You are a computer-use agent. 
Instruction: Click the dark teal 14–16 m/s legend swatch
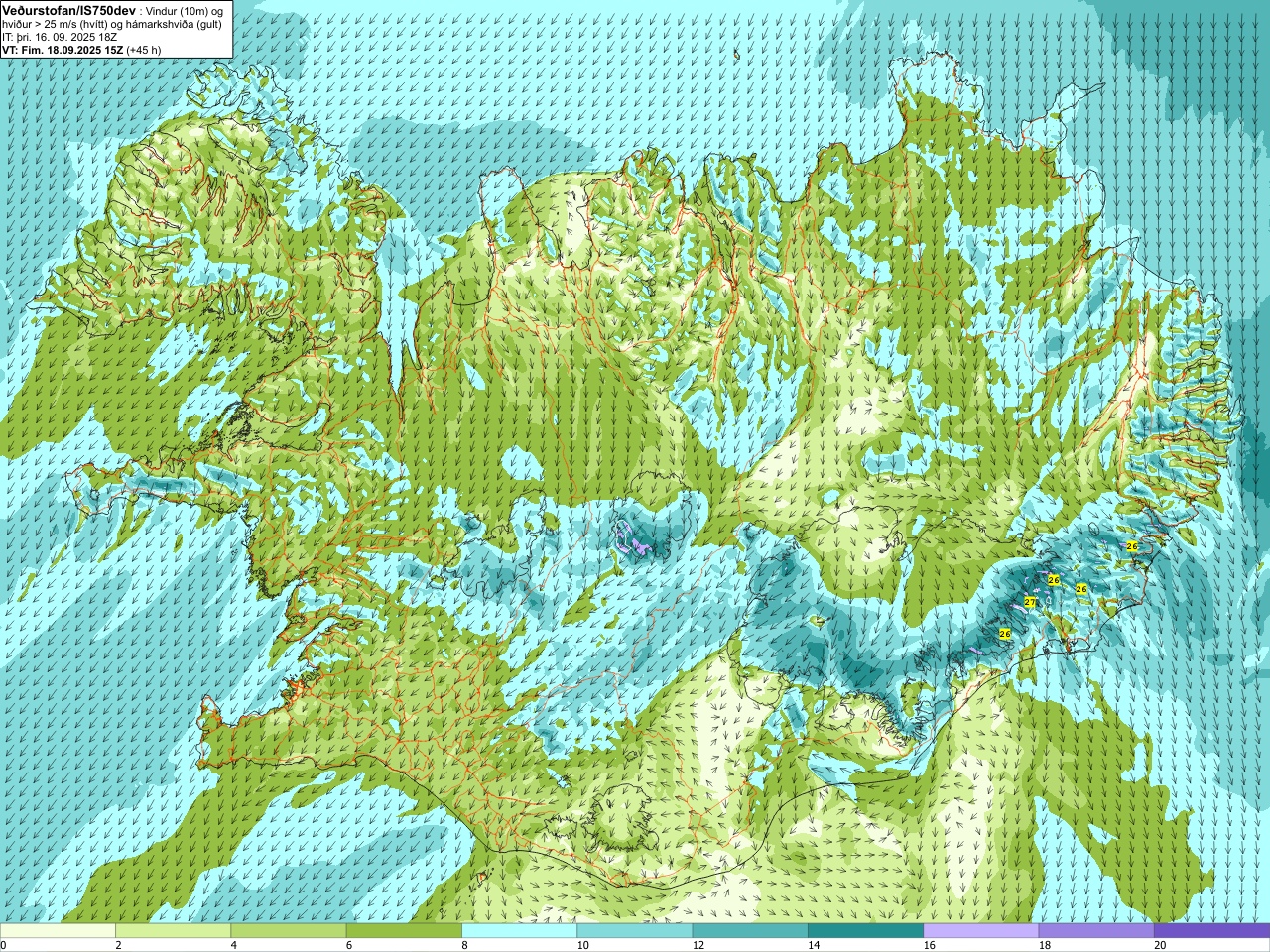click(865, 931)
